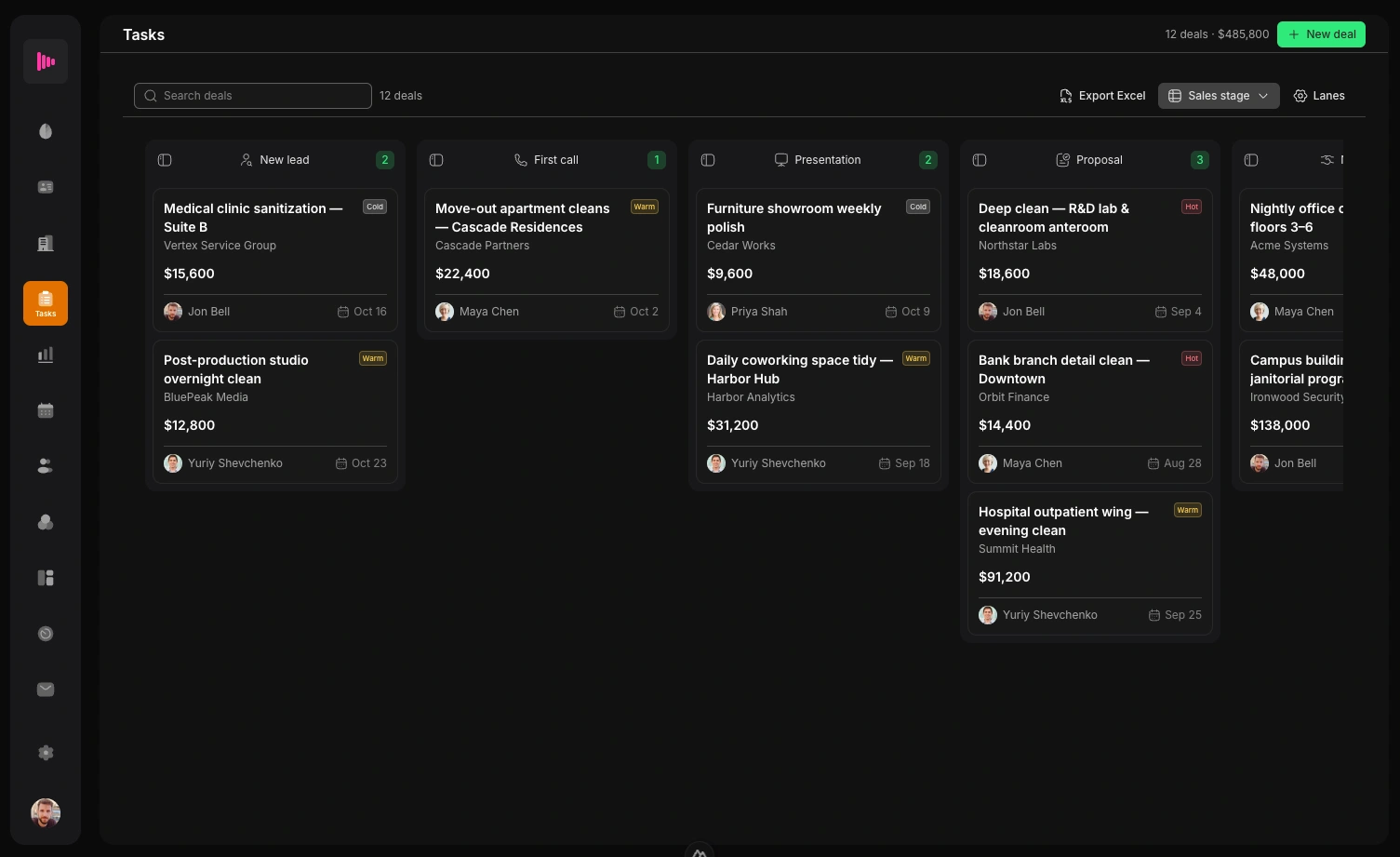Collapse the New lead lane with its panel icon
The height and width of the screenshot is (857, 1400).
[165, 160]
